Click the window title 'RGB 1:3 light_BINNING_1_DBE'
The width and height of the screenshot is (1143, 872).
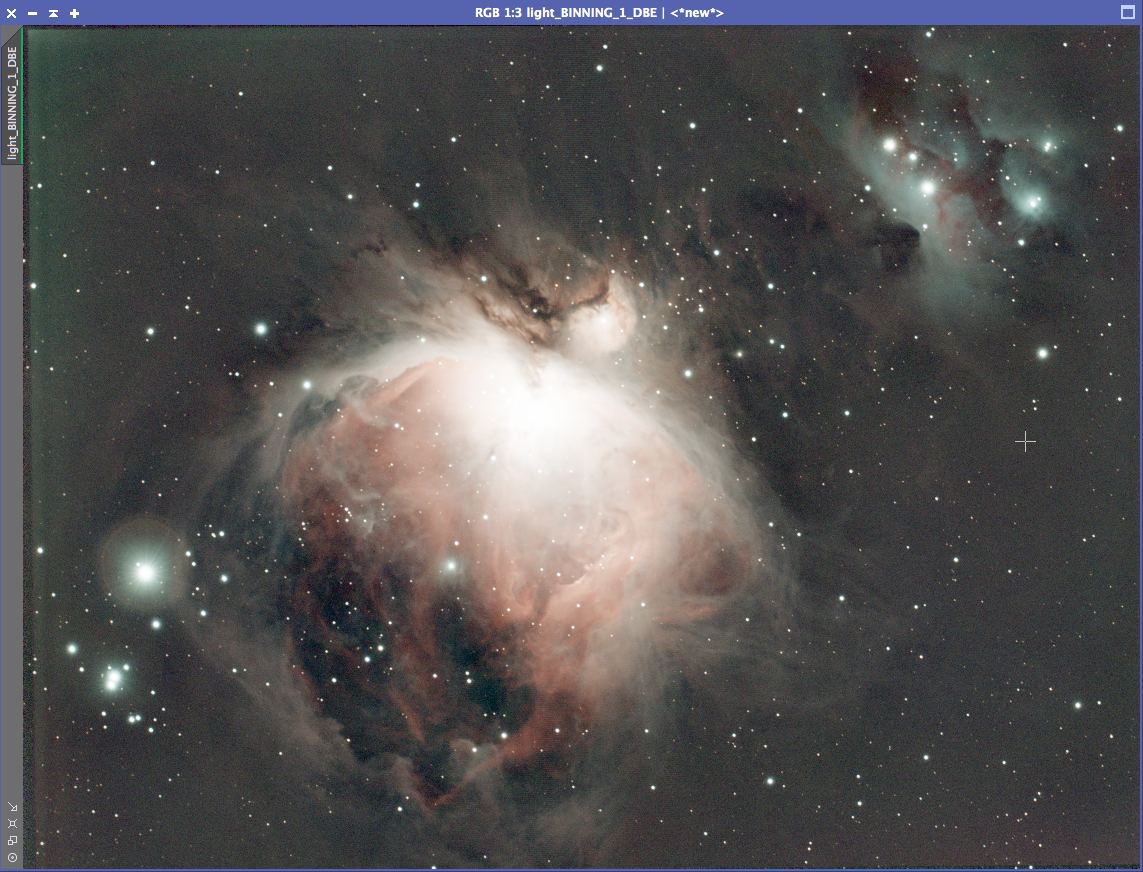tap(598, 13)
